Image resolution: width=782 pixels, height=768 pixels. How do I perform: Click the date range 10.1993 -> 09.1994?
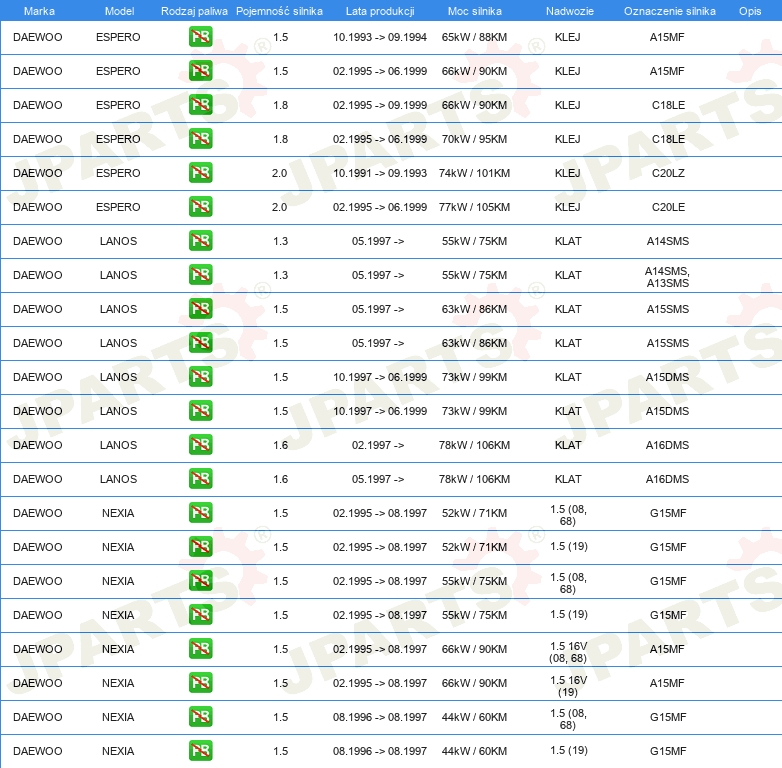(x=380, y=37)
